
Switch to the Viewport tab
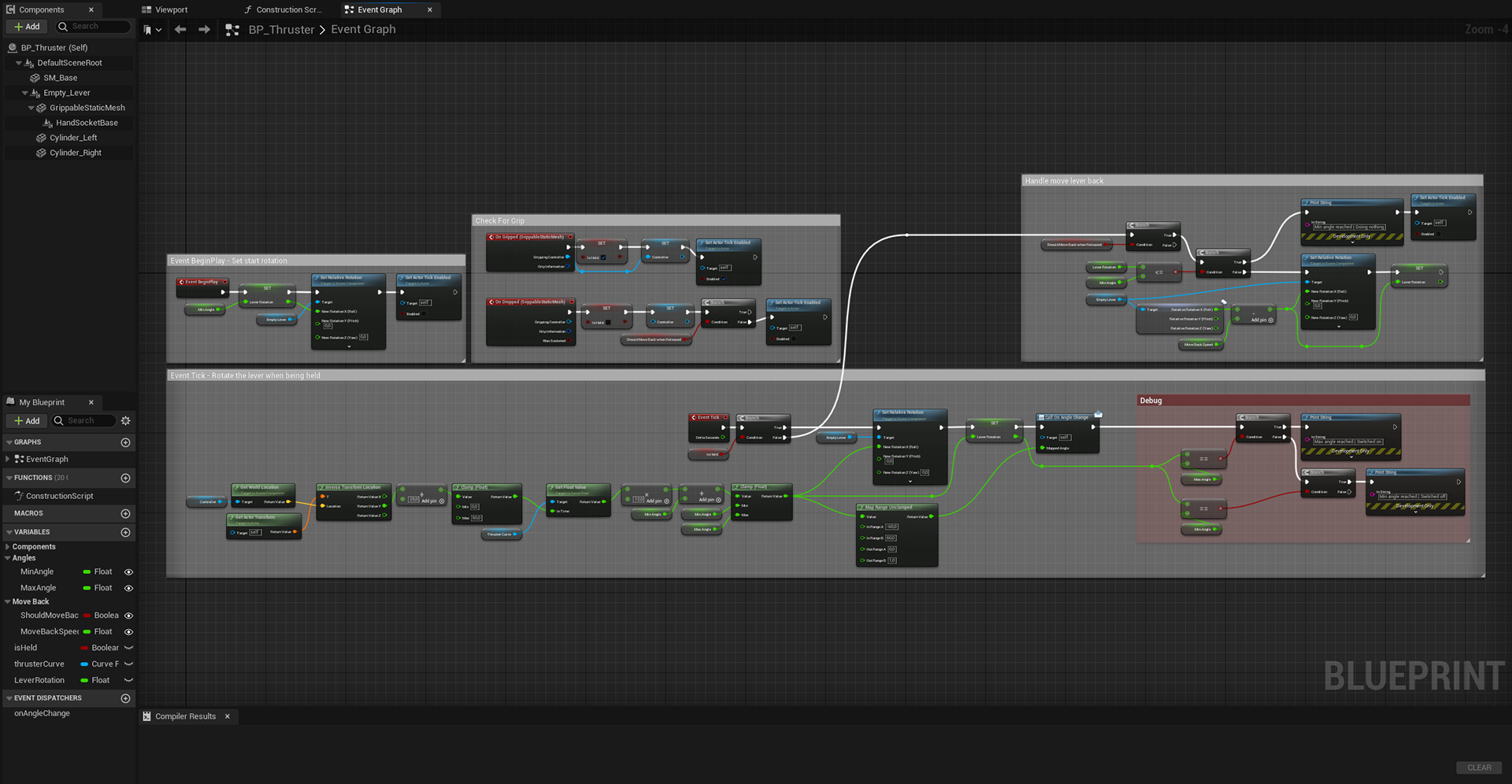click(x=164, y=9)
